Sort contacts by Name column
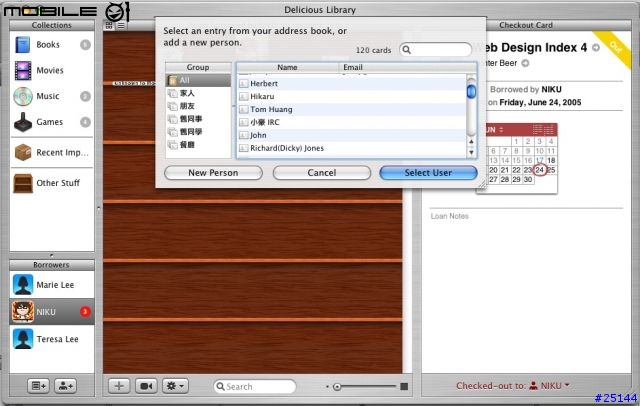Screen dimensions: 640x406 pos(287,67)
